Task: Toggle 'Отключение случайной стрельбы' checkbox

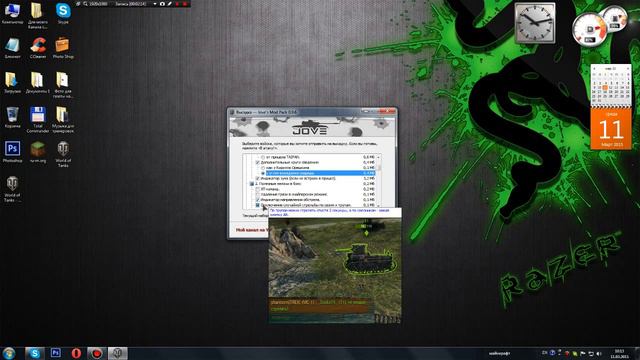Action: (x=258, y=205)
